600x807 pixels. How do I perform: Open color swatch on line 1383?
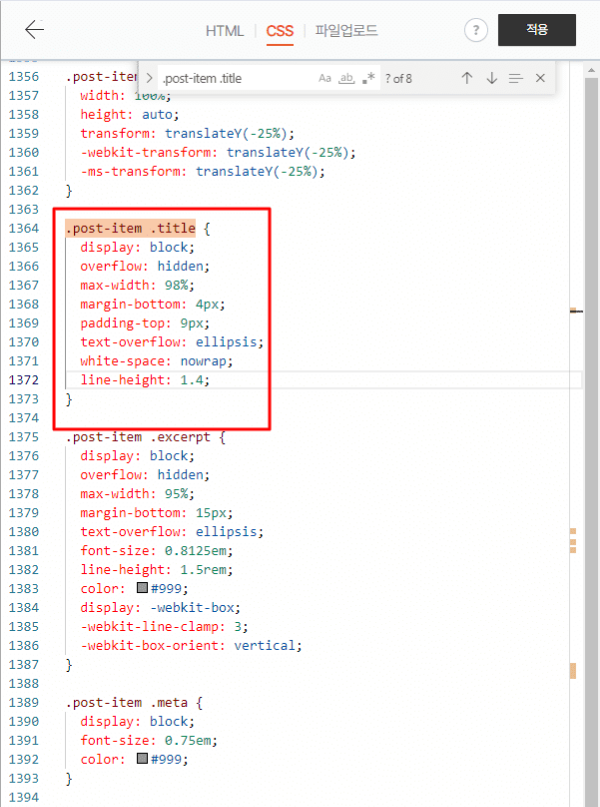143,588
